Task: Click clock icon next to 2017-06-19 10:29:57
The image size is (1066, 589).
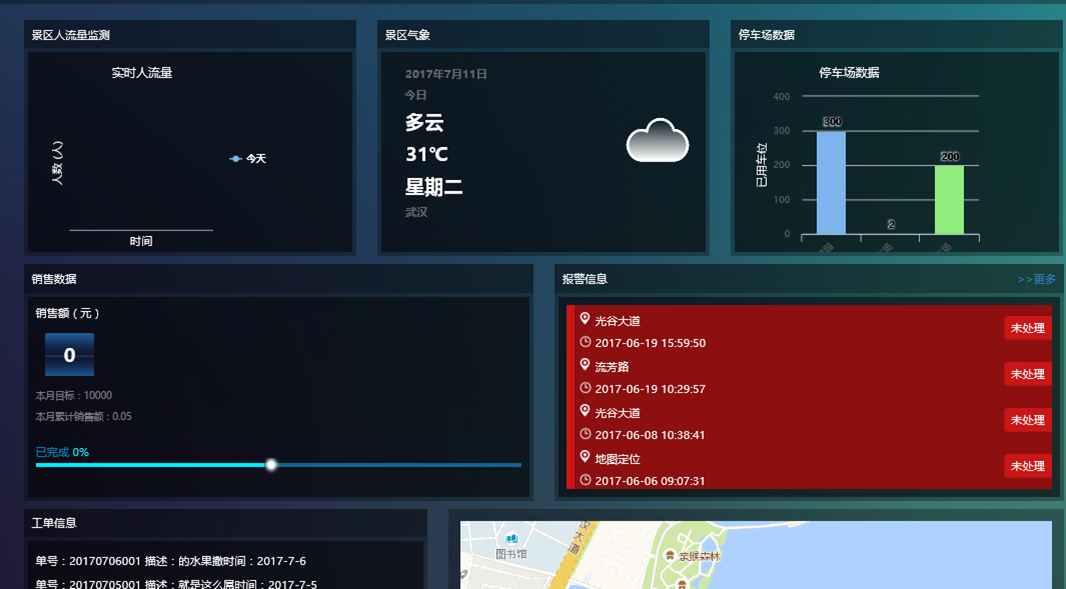Action: tap(585, 388)
